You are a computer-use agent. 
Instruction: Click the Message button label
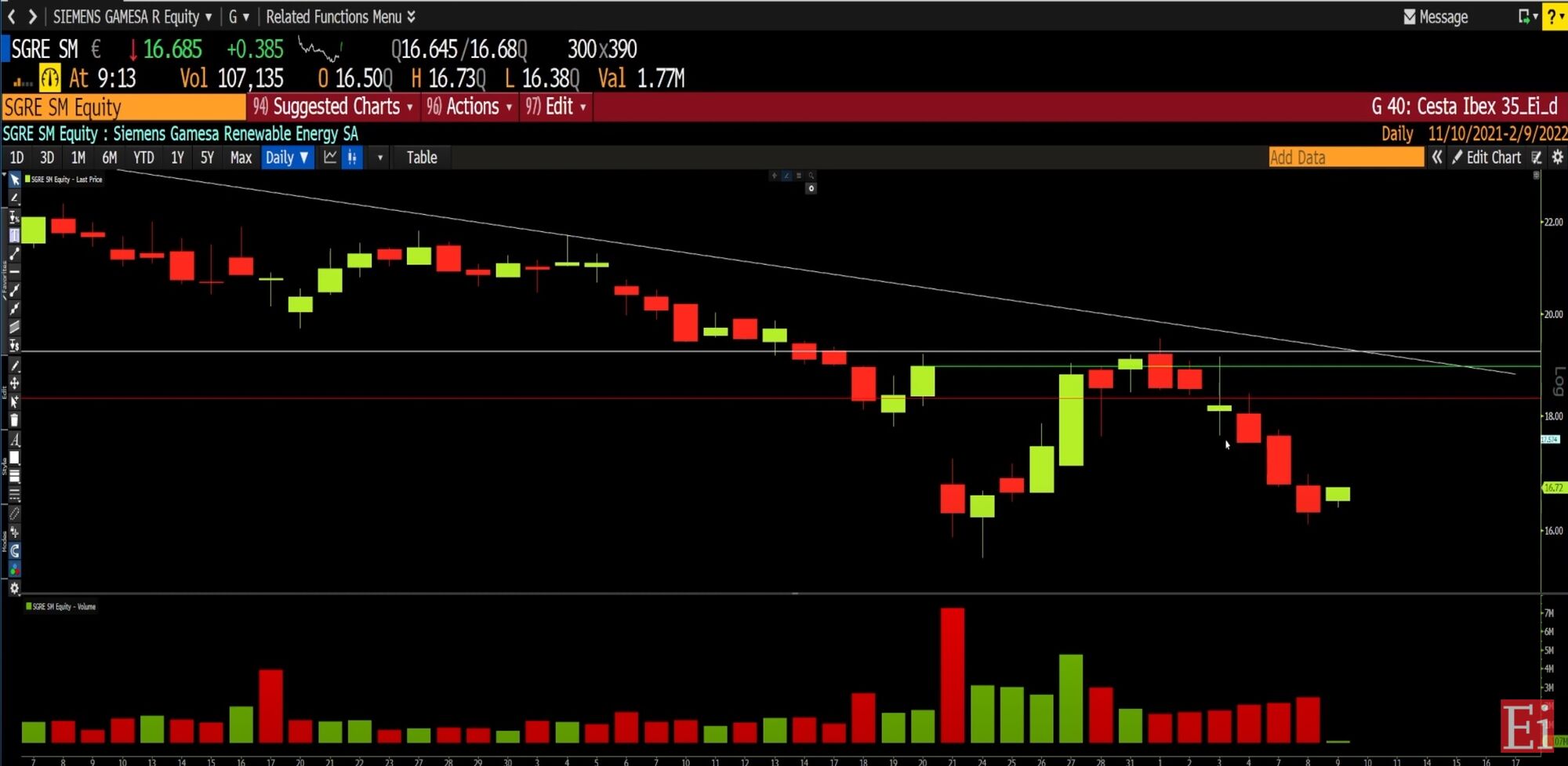point(1443,16)
